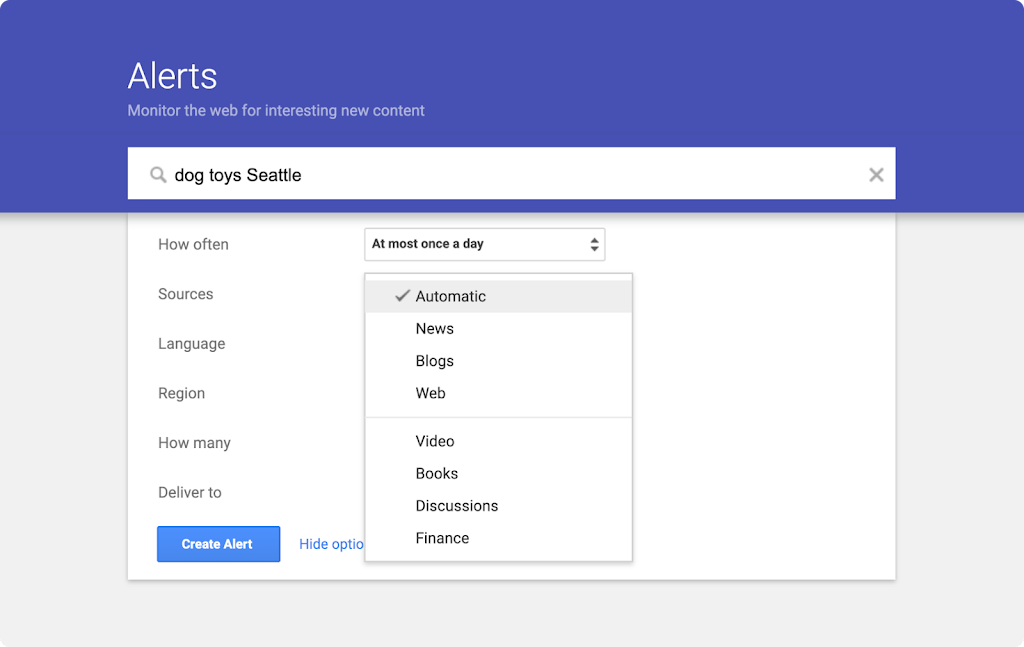Choose News as the source

click(x=435, y=329)
